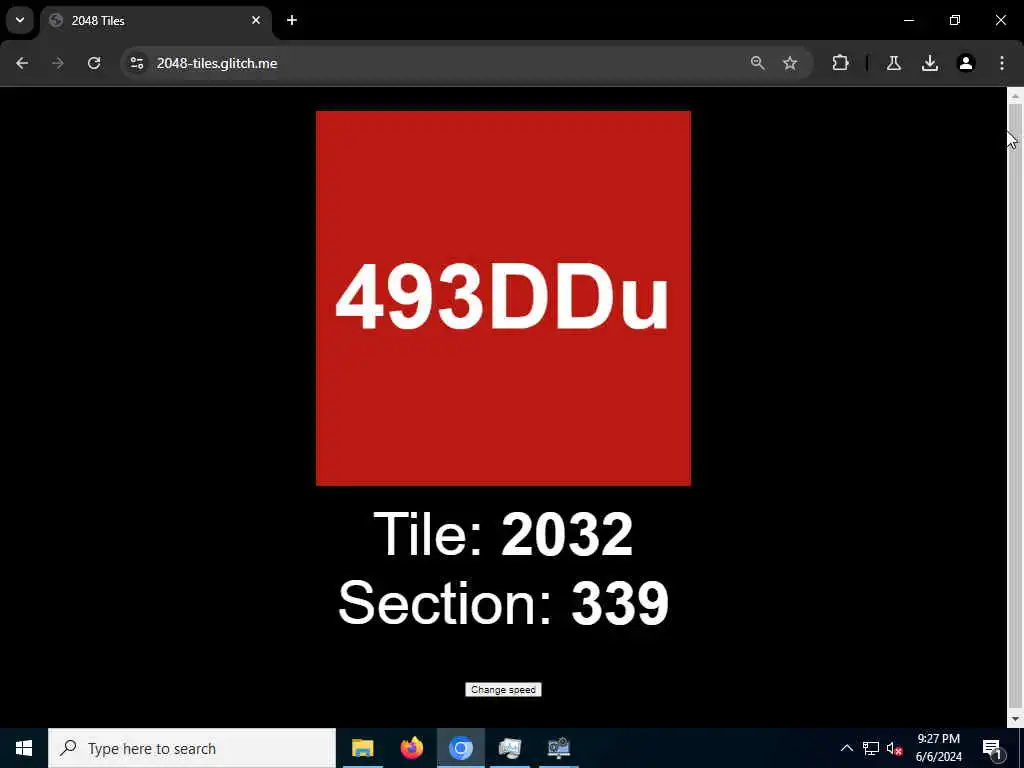Image resolution: width=1024 pixels, height=768 pixels.
Task: Click the vertical scrollbar thumb
Action: (x=1015, y=405)
